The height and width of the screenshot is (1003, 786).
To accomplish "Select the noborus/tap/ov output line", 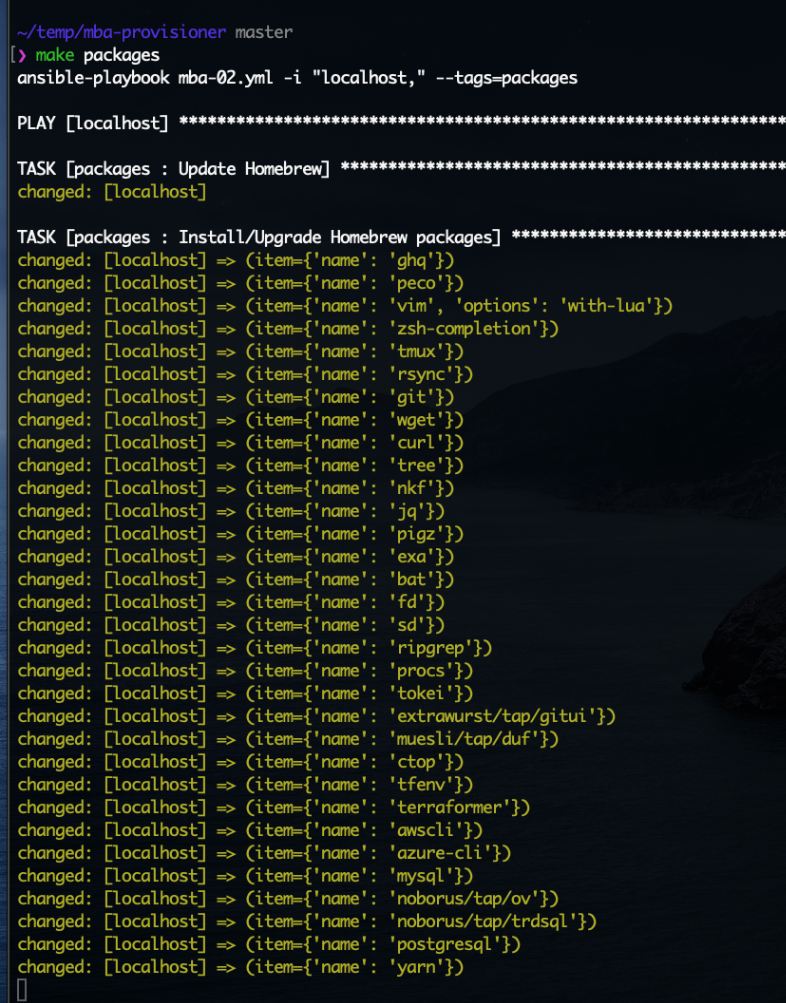I will click(288, 899).
